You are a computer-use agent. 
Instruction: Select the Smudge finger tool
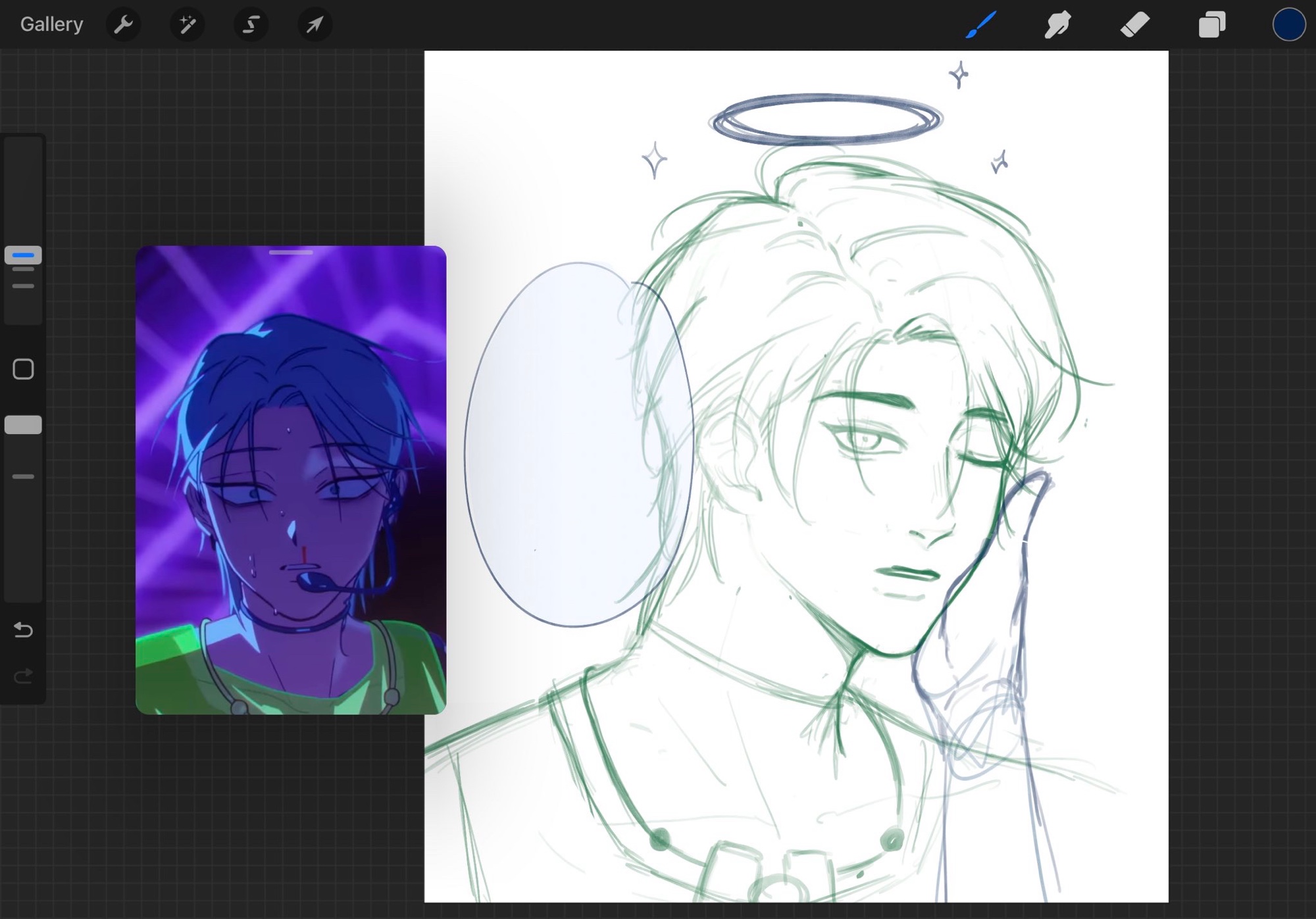pos(1057,25)
